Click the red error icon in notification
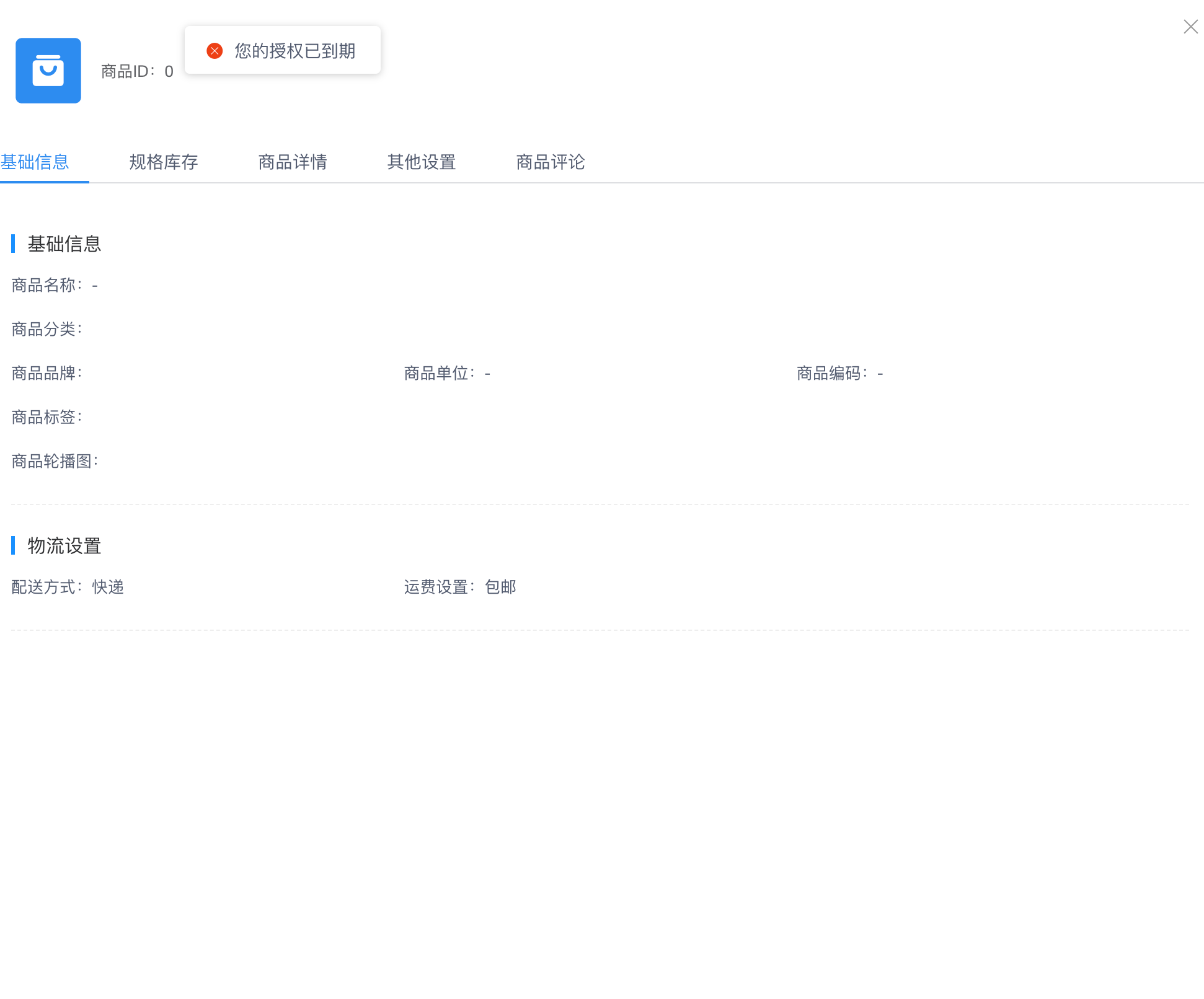The image size is (1204, 999). point(215,51)
